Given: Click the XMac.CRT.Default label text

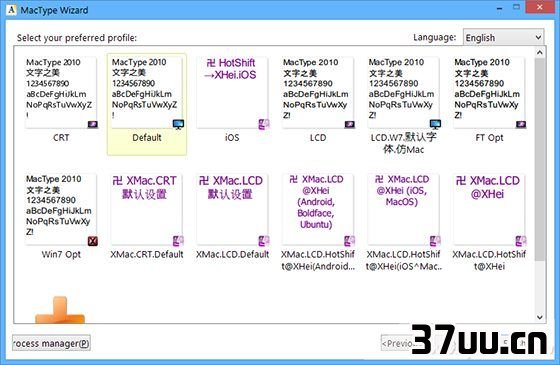Looking at the screenshot, I should tap(146, 254).
